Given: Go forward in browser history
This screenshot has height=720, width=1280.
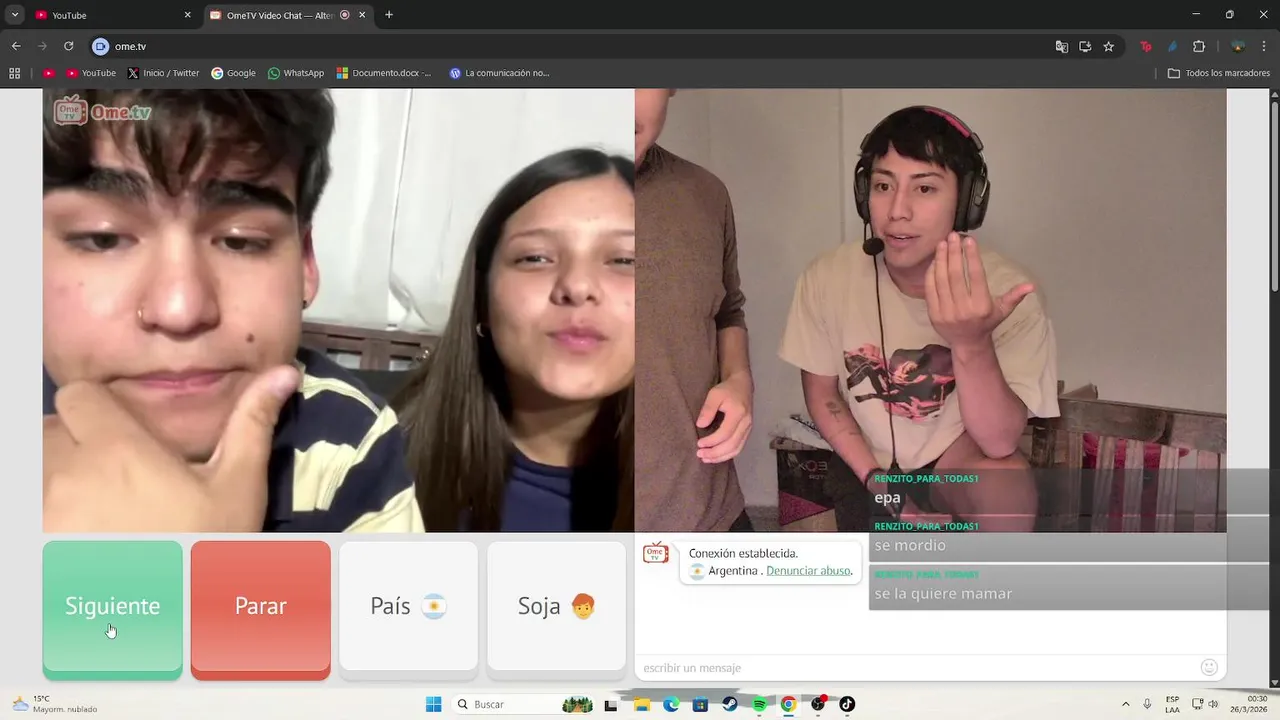Looking at the screenshot, I should pyautogui.click(x=42, y=46).
